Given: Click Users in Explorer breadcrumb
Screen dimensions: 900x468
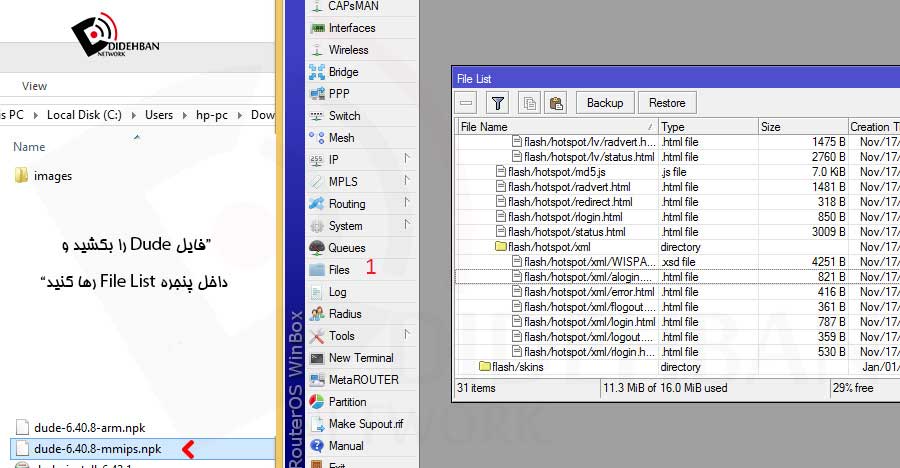Looking at the screenshot, I should coord(159,115).
